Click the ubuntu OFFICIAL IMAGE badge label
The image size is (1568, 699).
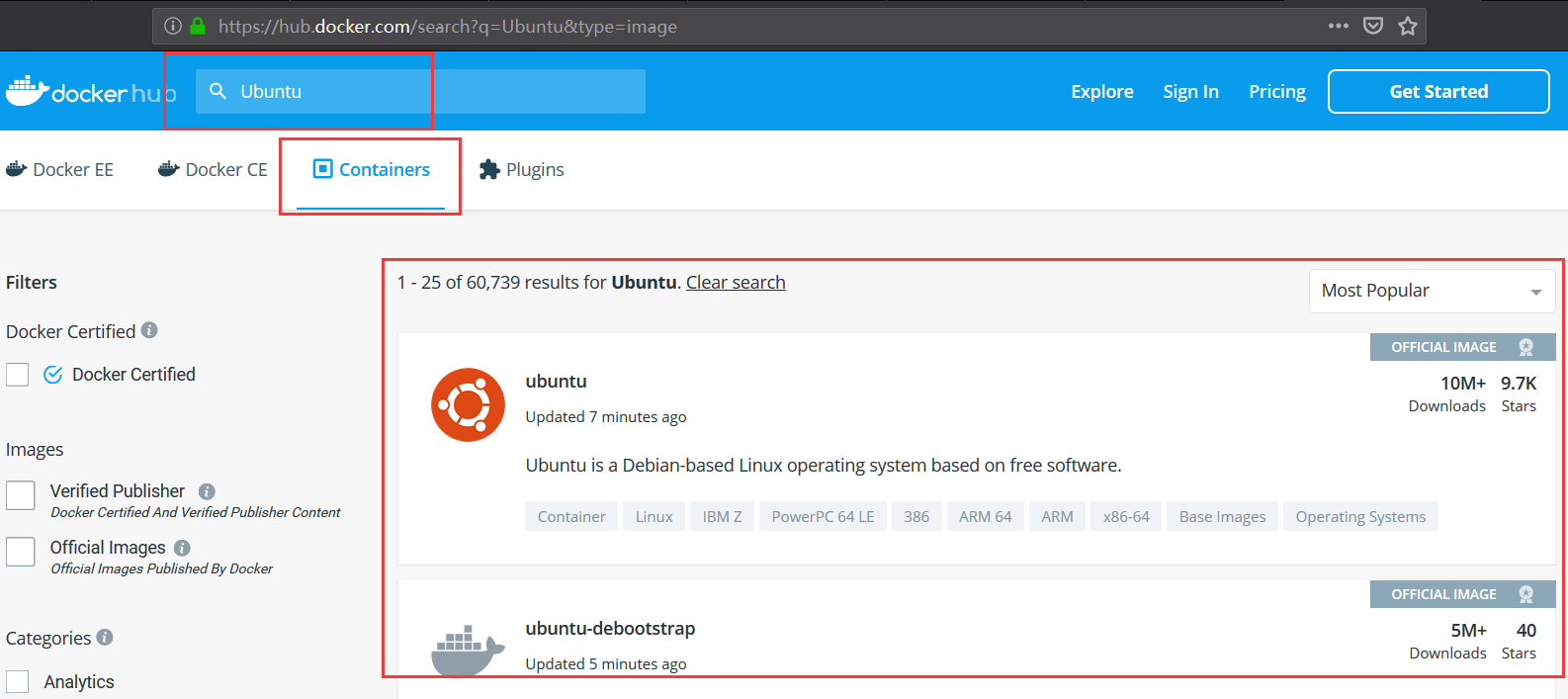coord(1443,347)
